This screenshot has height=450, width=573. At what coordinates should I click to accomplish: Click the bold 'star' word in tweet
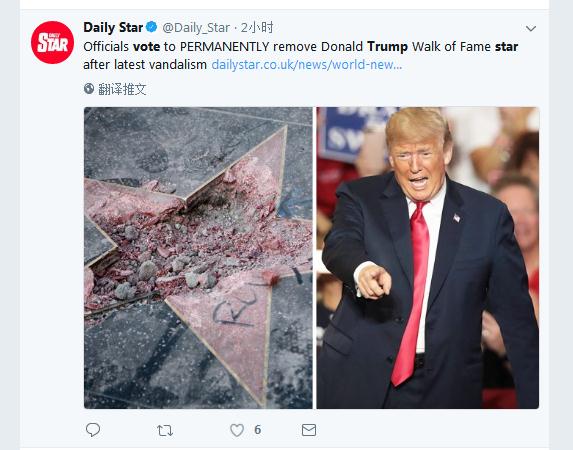pos(506,47)
